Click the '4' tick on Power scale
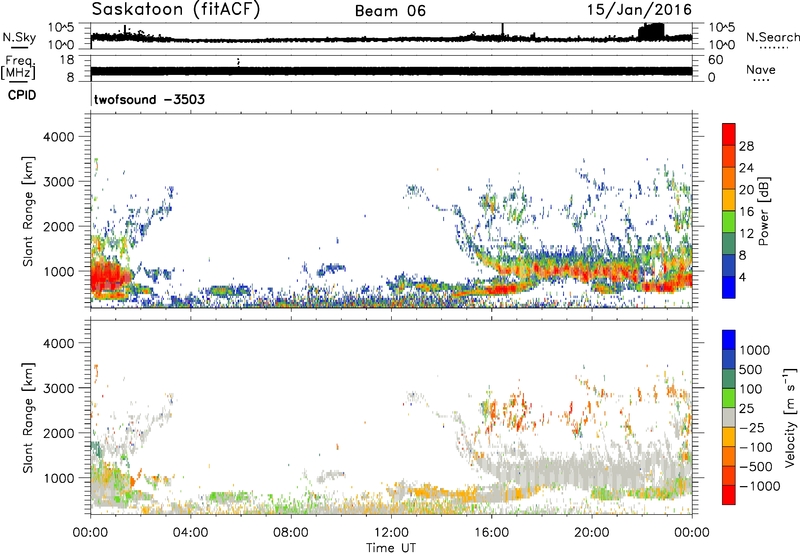Image resolution: width=800 pixels, height=554 pixels. (742, 277)
